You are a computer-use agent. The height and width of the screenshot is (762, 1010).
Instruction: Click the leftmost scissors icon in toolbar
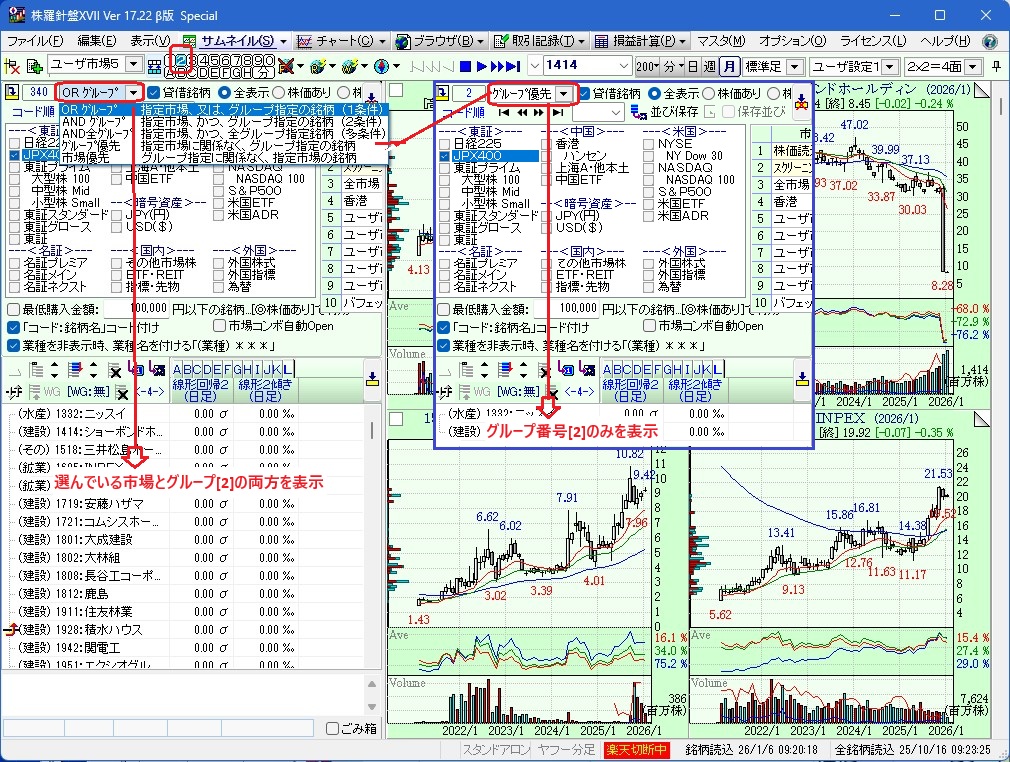click(x=12, y=66)
